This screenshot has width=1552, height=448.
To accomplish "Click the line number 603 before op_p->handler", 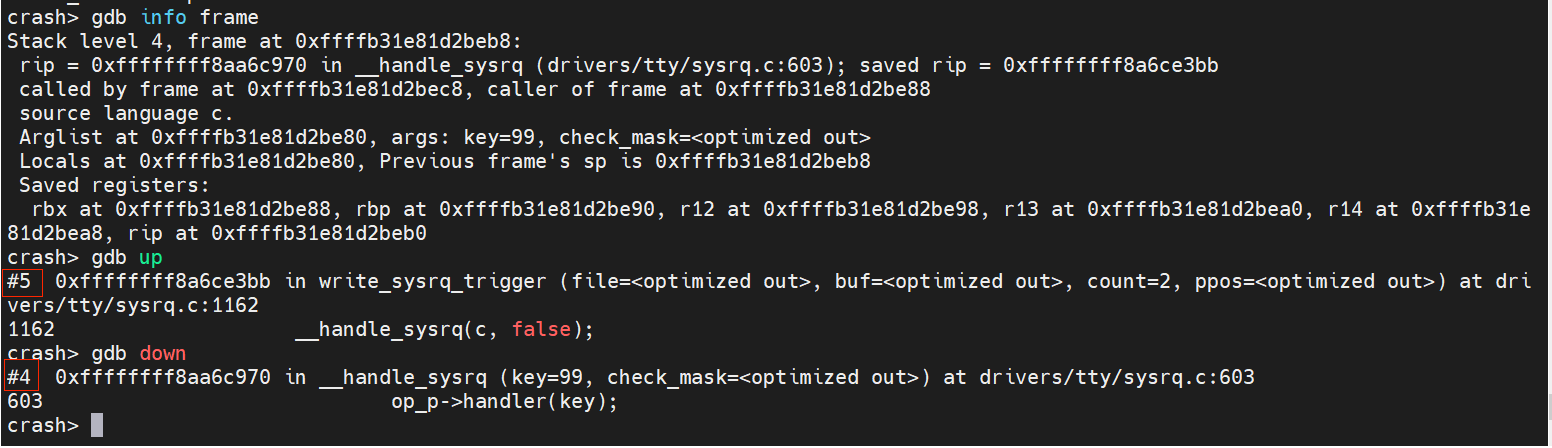I will [24, 401].
